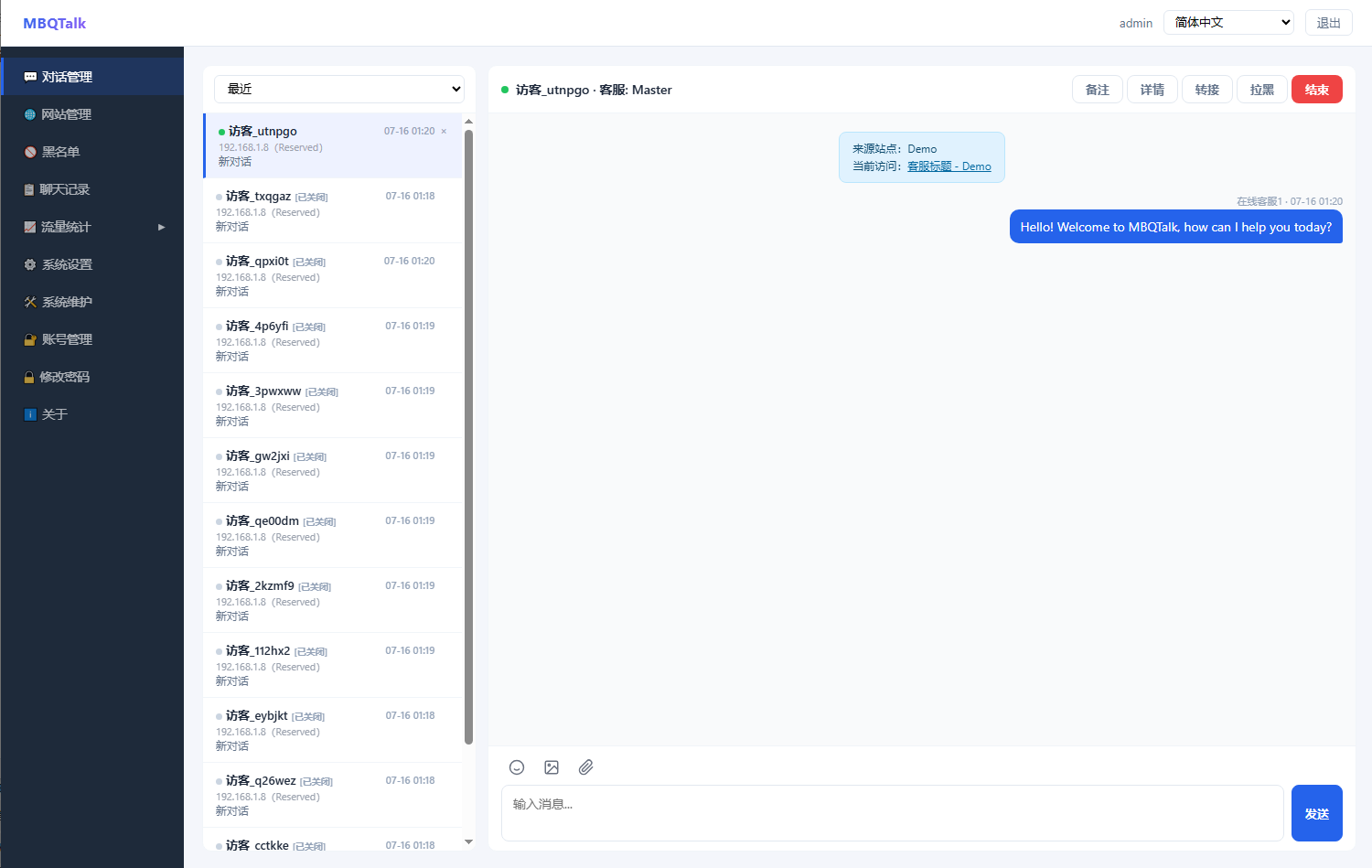Open the emoji picker icon
This screenshot has width=1372, height=868.
[517, 767]
